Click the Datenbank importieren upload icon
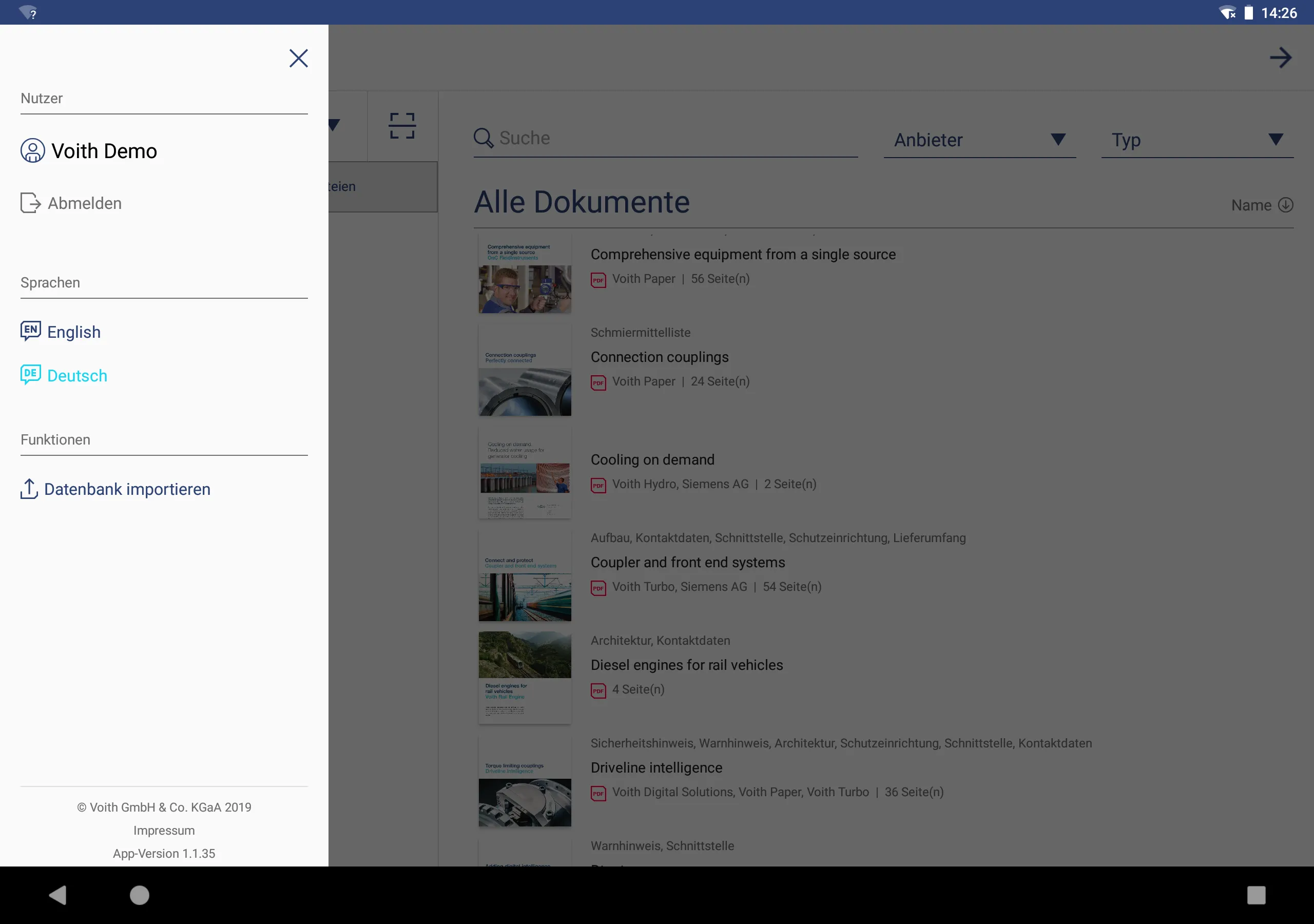The image size is (1314, 924). (x=29, y=488)
